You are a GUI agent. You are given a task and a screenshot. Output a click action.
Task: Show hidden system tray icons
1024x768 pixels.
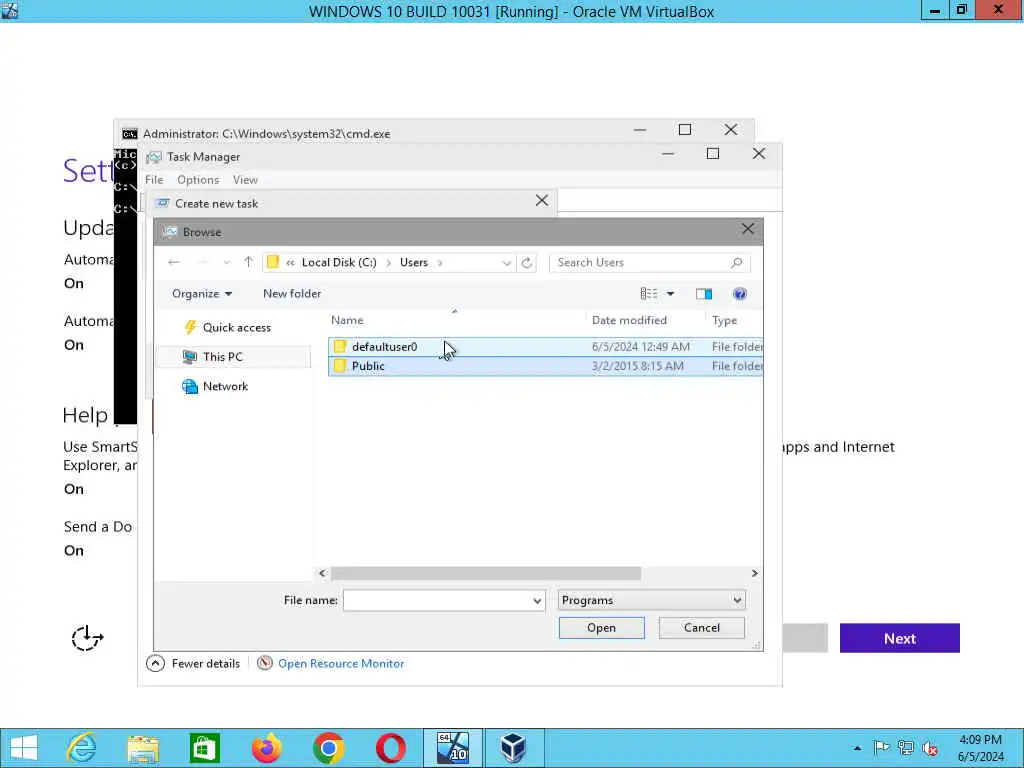coord(857,748)
